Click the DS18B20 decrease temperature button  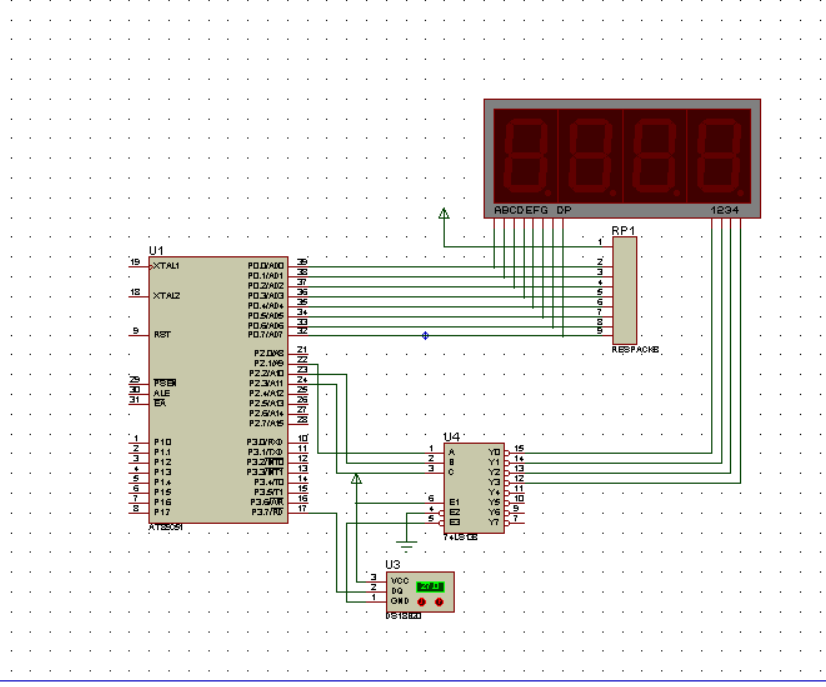tap(421, 602)
